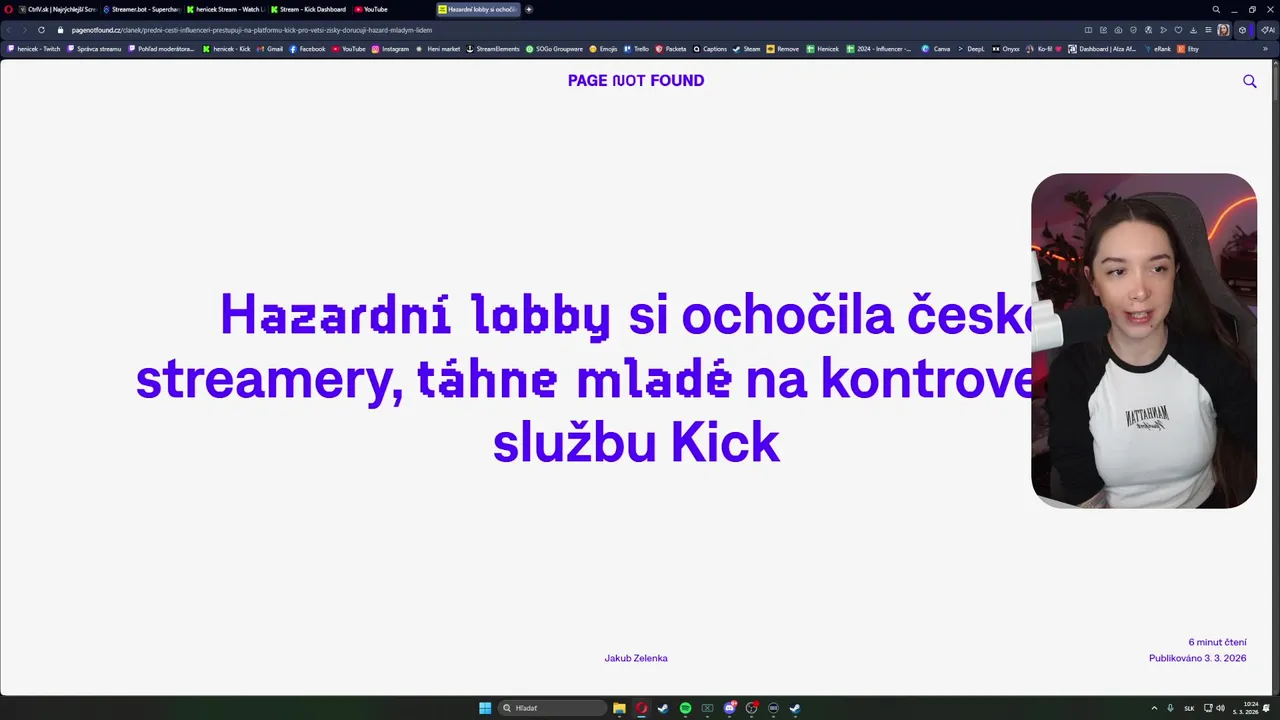Open the Canva bookmark
Screen dimensions: 1280x720
click(x=936, y=49)
